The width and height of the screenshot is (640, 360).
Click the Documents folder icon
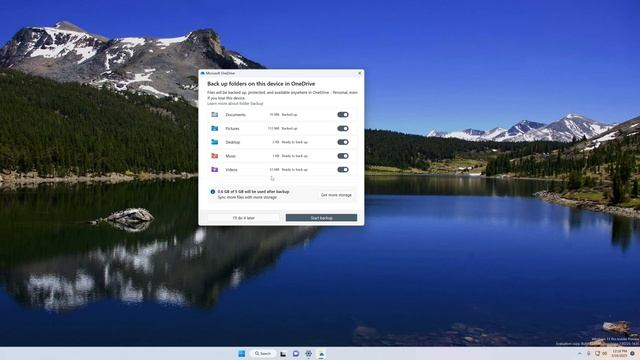click(214, 115)
